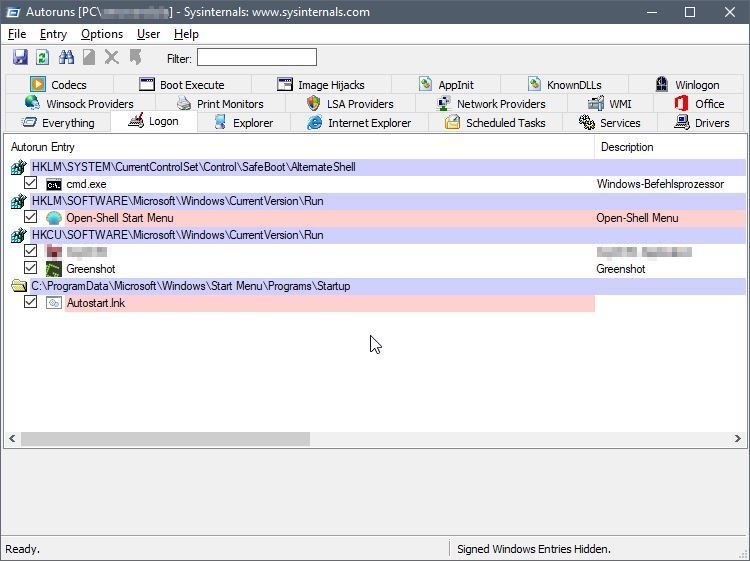This screenshot has height=561, width=750.
Task: Click the cmd.exe entry icon
Action: click(54, 184)
